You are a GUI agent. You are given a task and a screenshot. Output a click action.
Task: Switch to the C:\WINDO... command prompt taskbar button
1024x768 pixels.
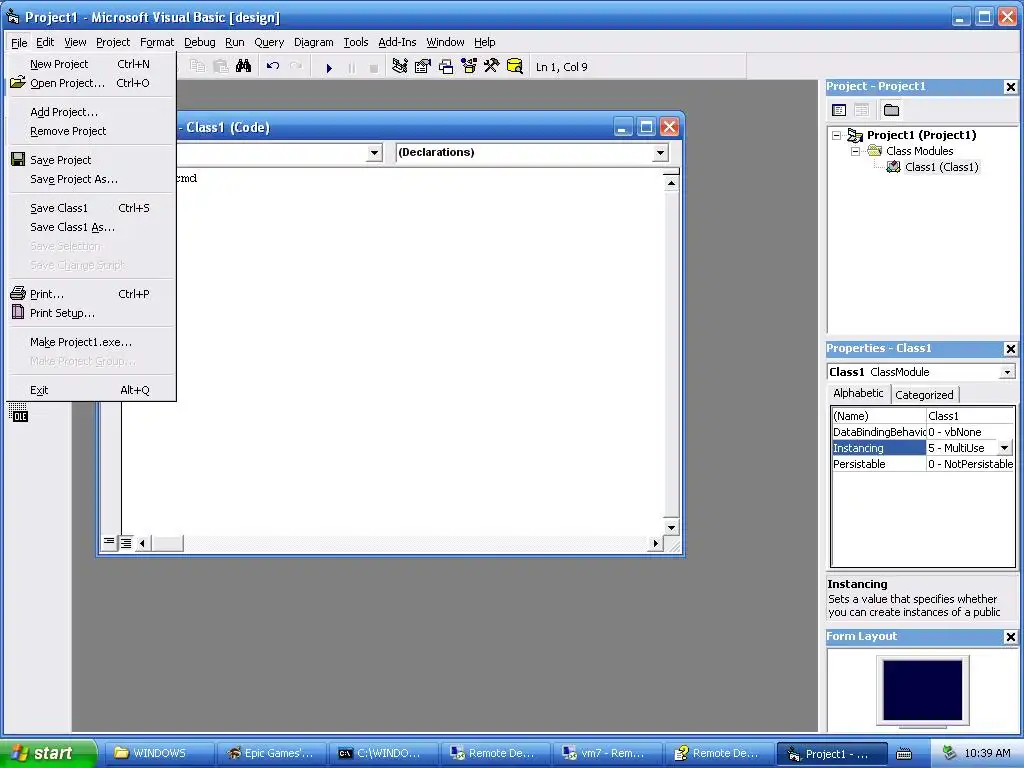pos(383,754)
